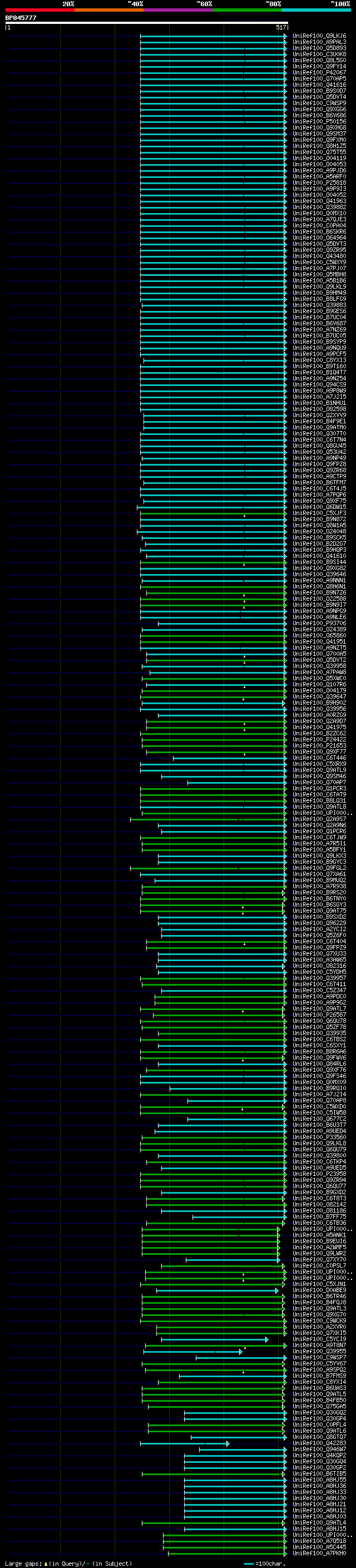The width and height of the screenshot is (356, 1568).
Task: Select hit label UniRef100_Q107R6
Action: point(319,684)
